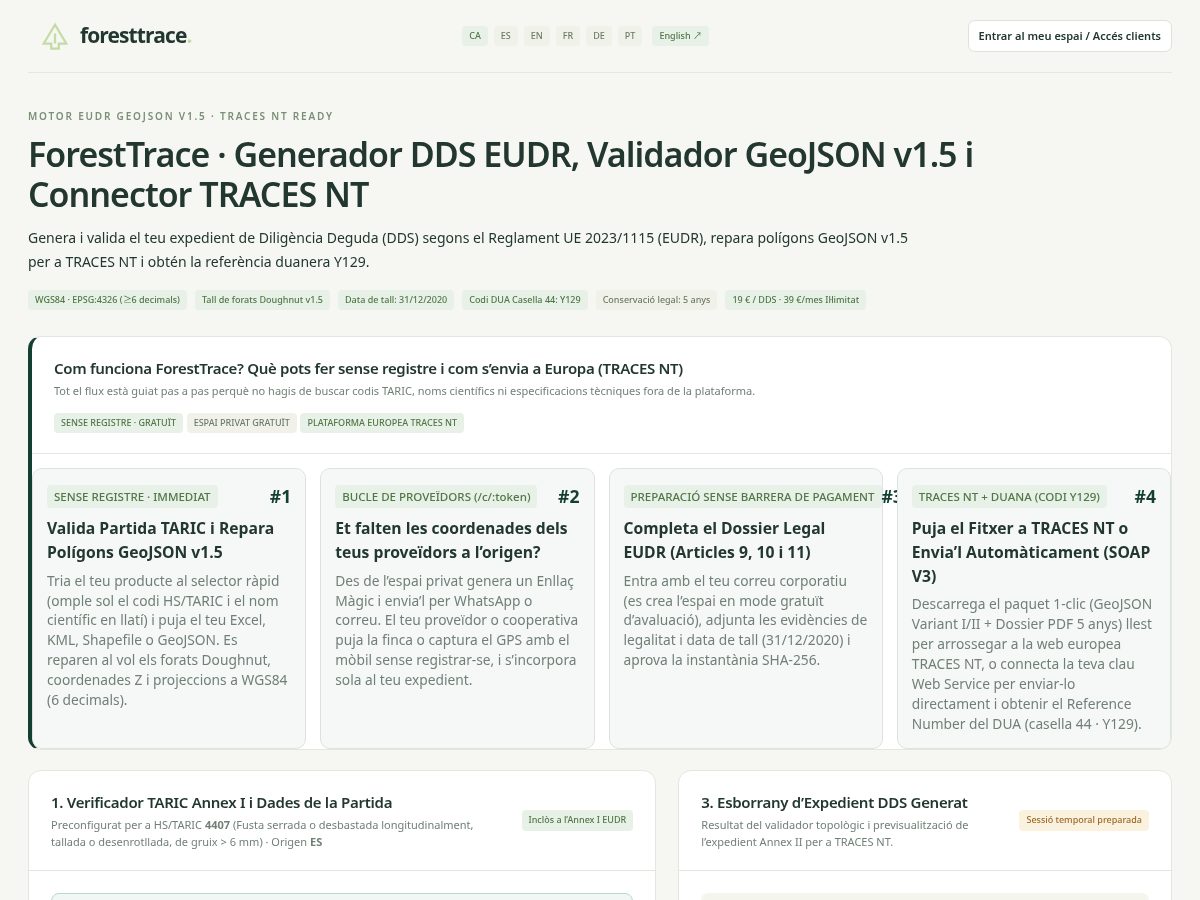Switch language to PT

point(630,36)
